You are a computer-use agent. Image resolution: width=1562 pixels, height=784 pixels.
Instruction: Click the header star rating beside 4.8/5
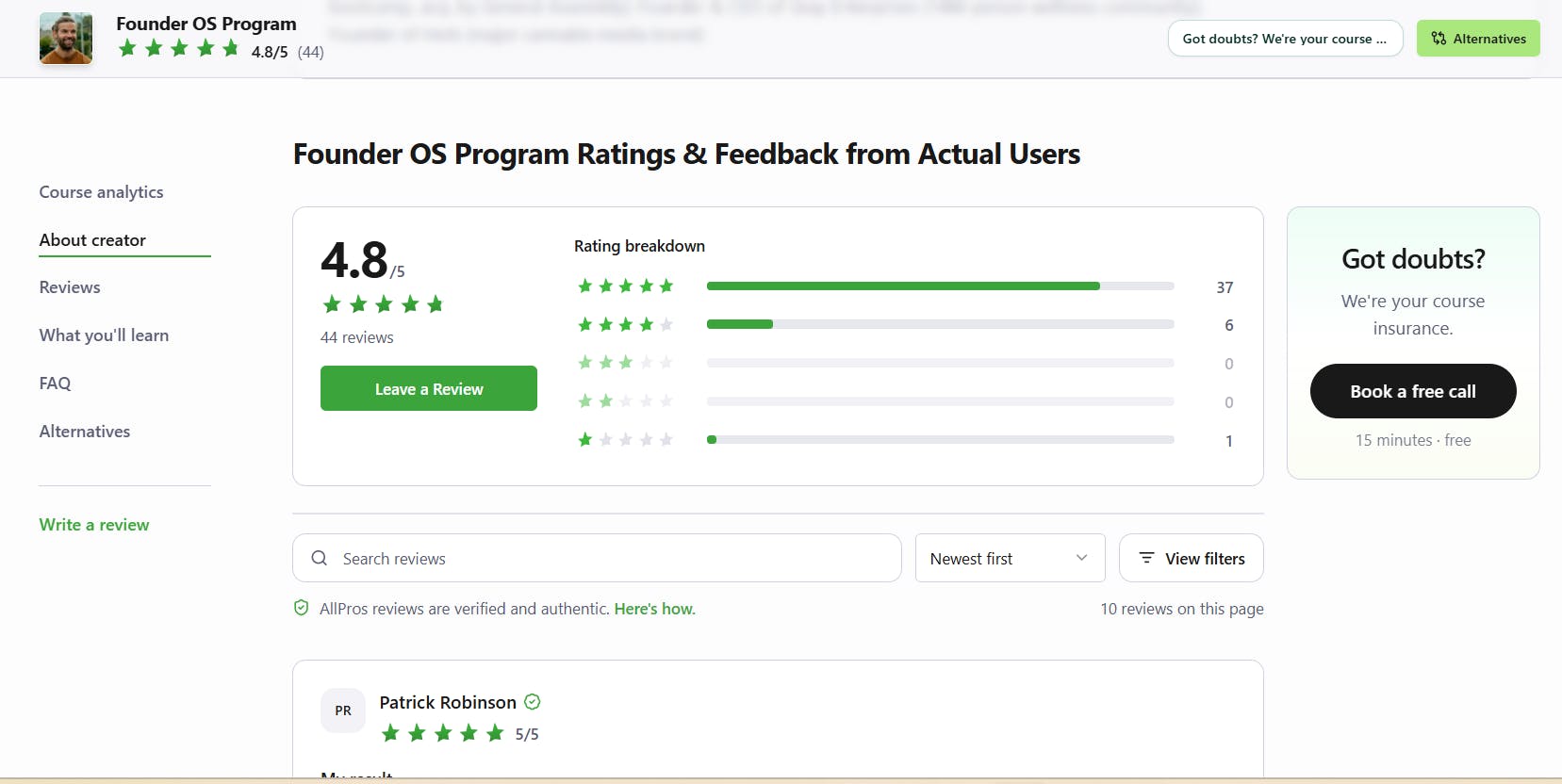click(x=179, y=48)
